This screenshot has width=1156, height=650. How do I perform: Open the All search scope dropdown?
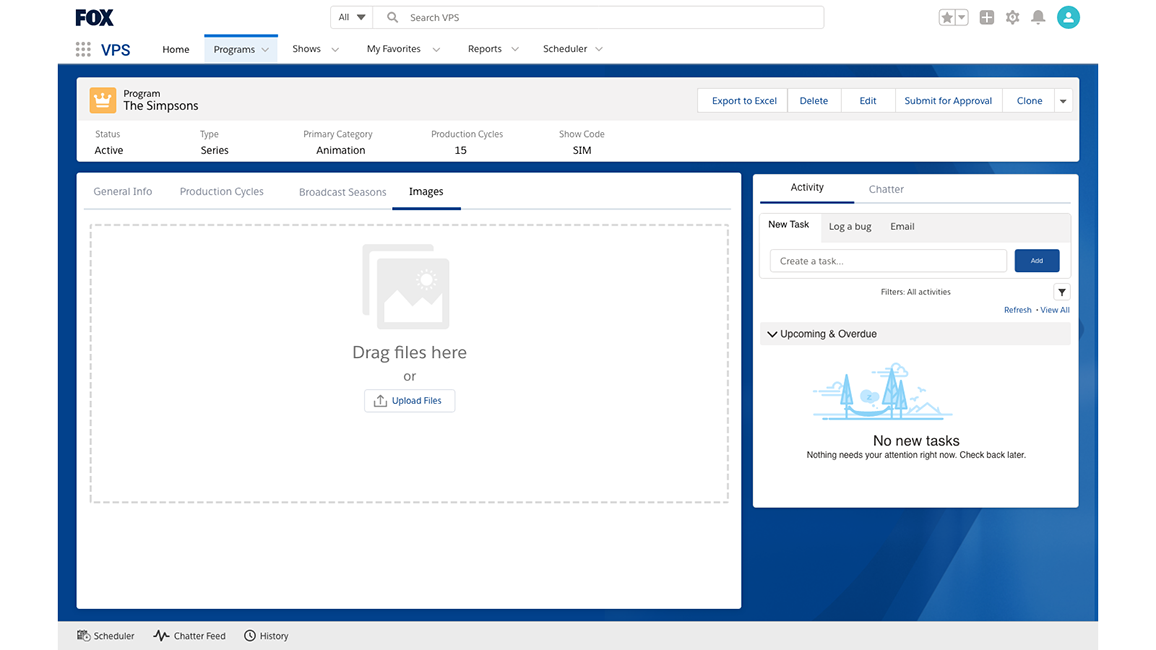coord(350,17)
